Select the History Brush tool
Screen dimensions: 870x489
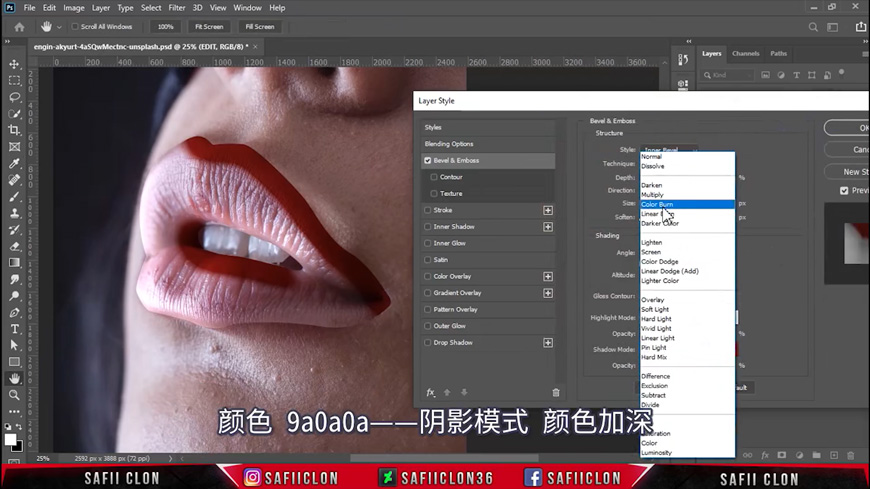(14, 230)
